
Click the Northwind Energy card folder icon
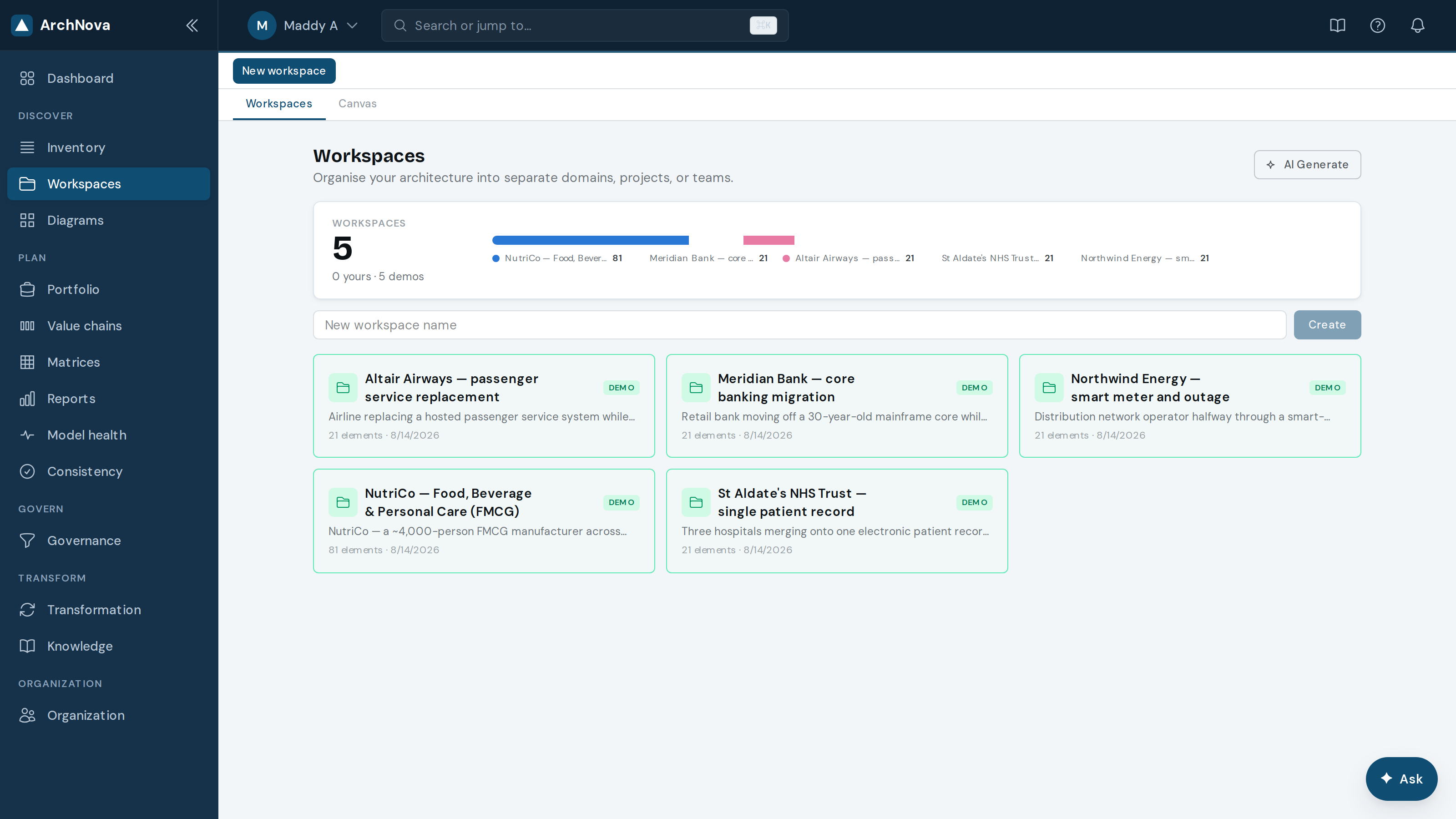click(1049, 388)
